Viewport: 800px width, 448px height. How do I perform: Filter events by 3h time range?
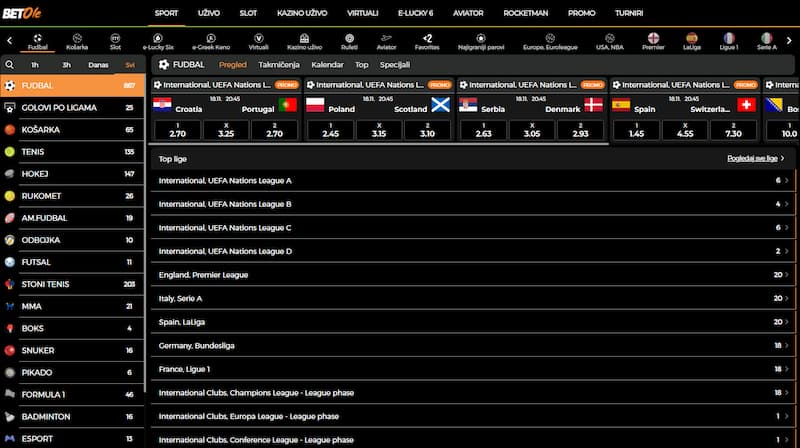click(66, 65)
